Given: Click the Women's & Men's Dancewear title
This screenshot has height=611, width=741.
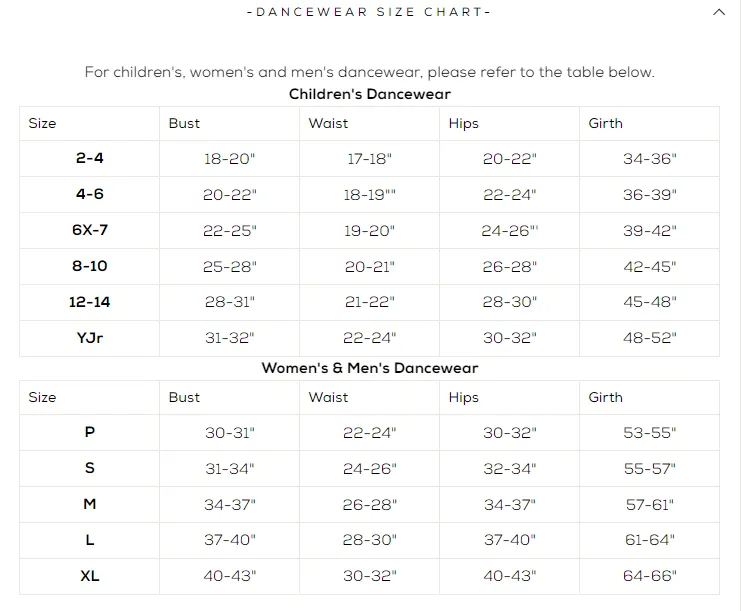Looking at the screenshot, I should pos(370,368).
